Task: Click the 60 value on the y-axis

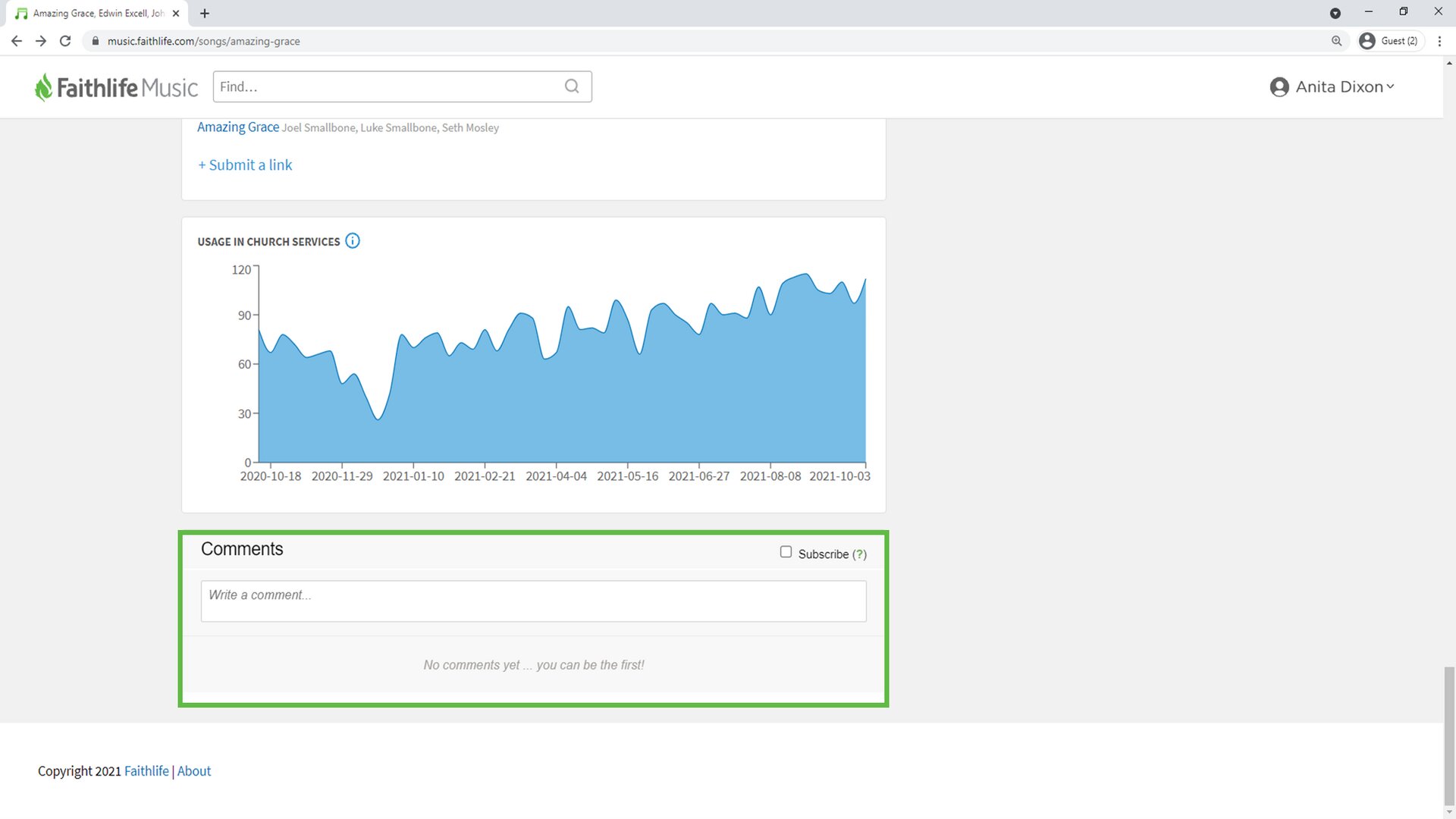Action: click(244, 365)
